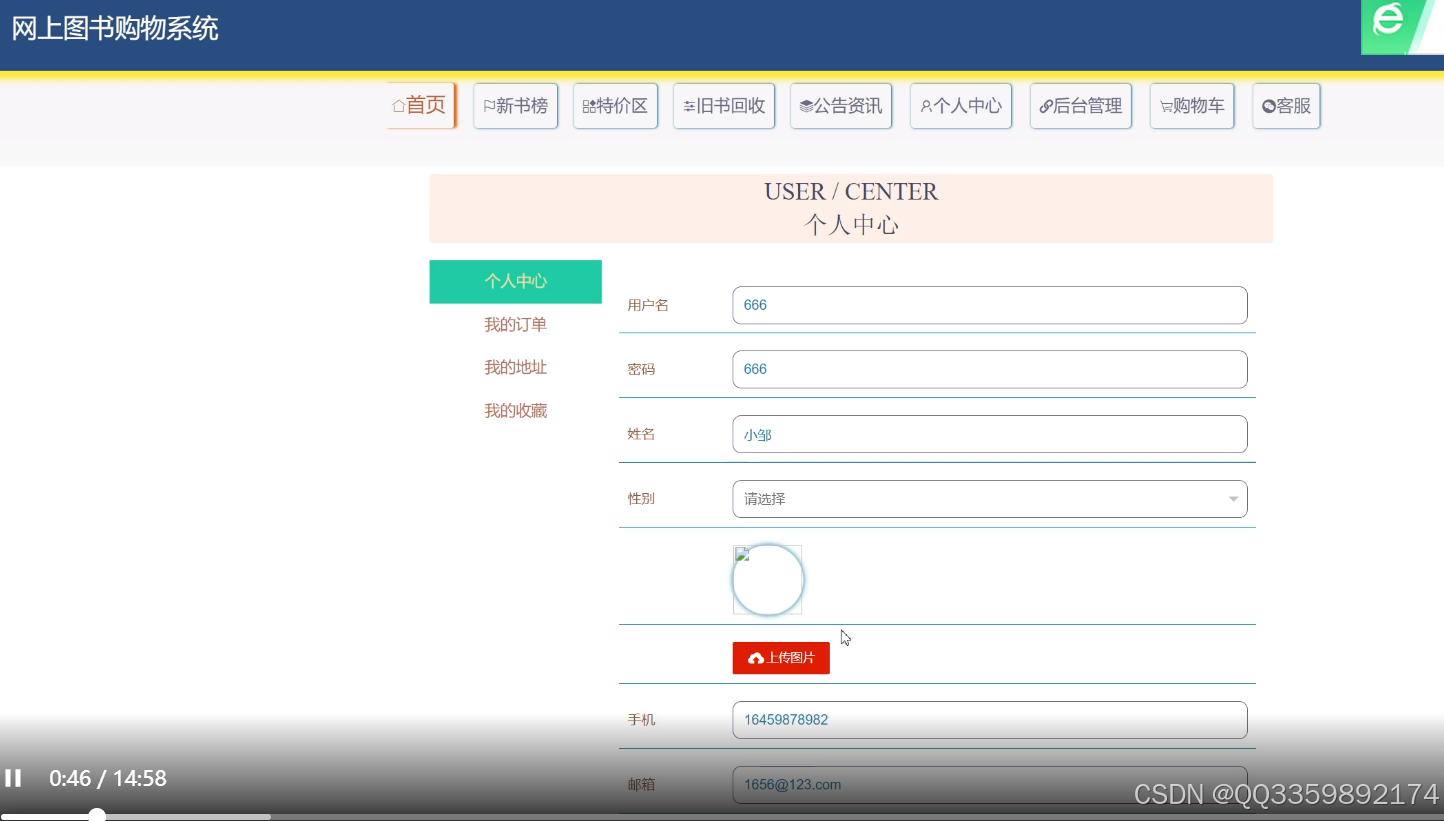Open 我的收藏 in sidebar
Screen dimensions: 1444x821
(x=515, y=410)
